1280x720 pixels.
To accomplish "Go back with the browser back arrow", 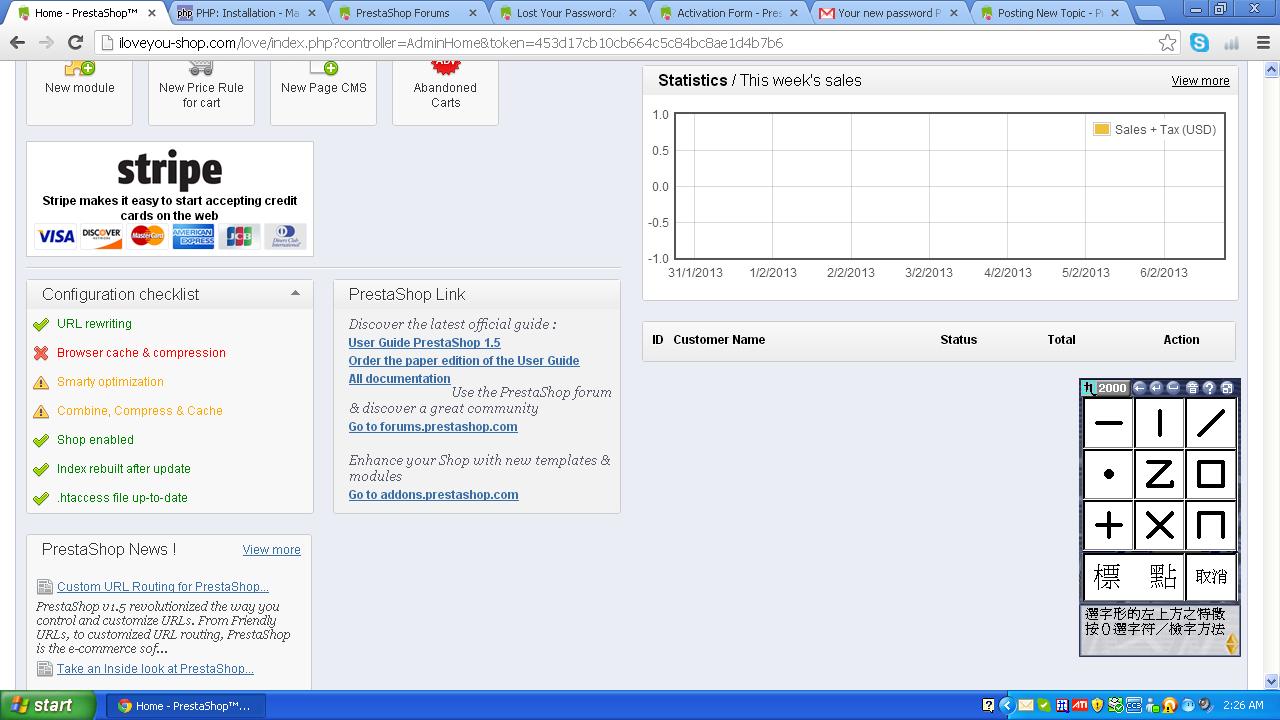I will point(17,43).
